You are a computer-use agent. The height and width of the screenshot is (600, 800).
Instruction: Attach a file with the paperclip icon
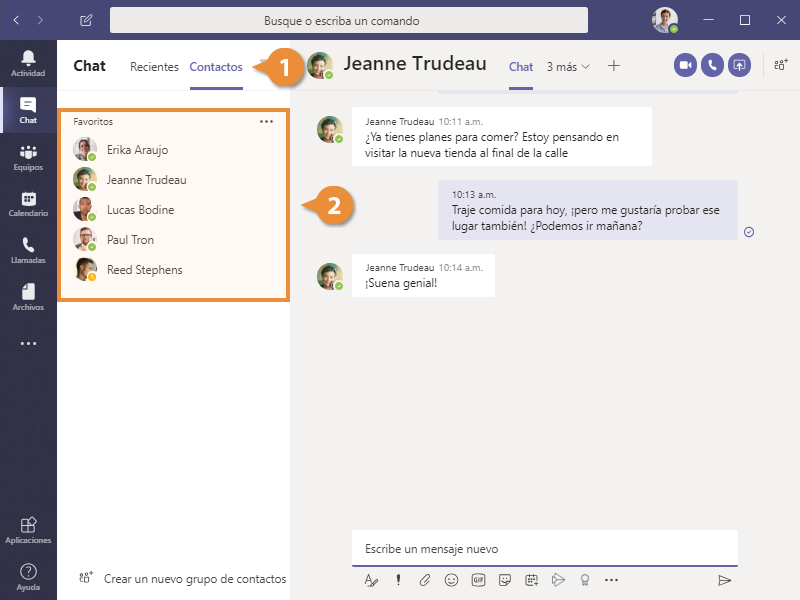coord(425,580)
